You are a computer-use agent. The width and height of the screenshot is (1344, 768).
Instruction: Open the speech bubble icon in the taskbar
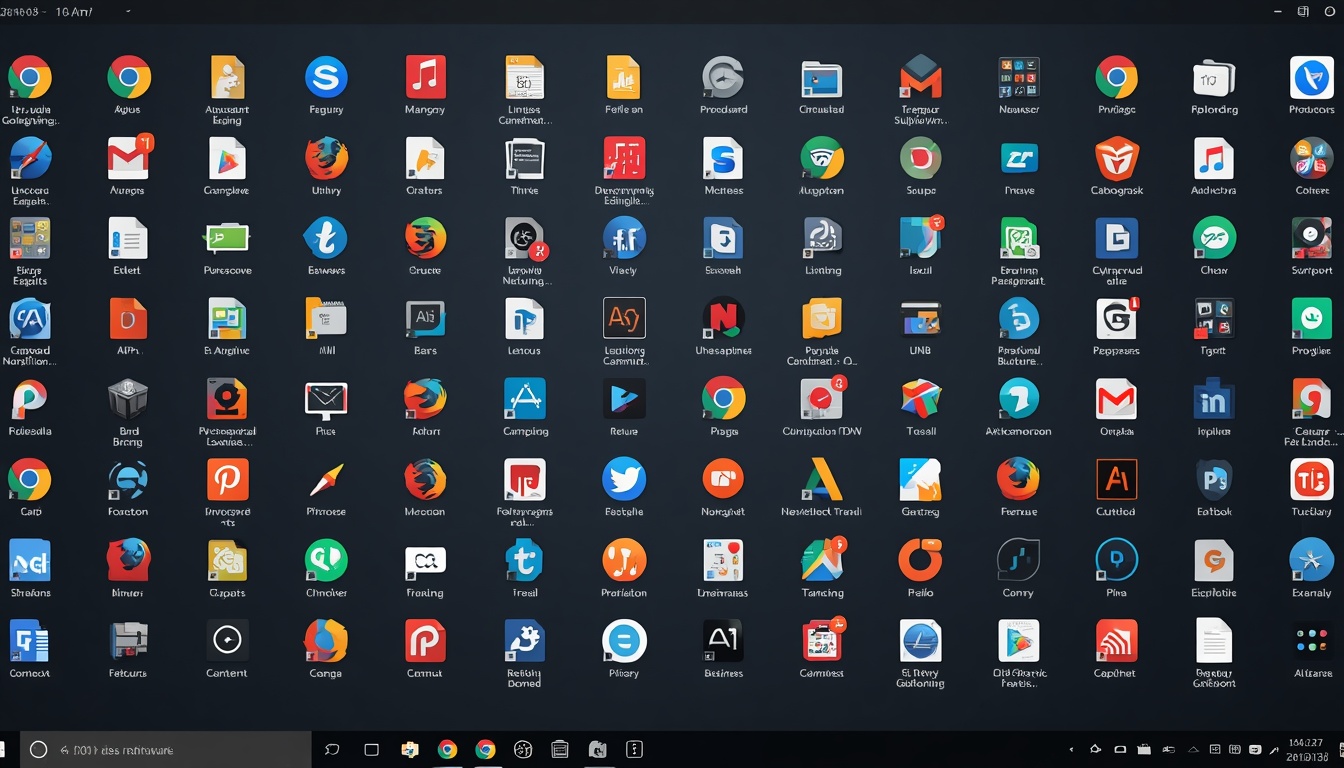coord(333,750)
